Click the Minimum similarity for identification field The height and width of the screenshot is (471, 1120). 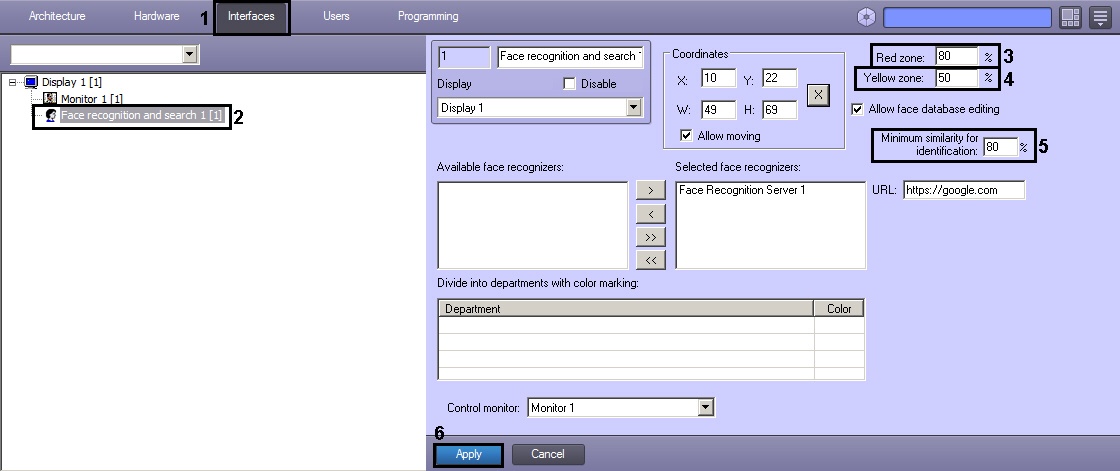click(x=1000, y=147)
